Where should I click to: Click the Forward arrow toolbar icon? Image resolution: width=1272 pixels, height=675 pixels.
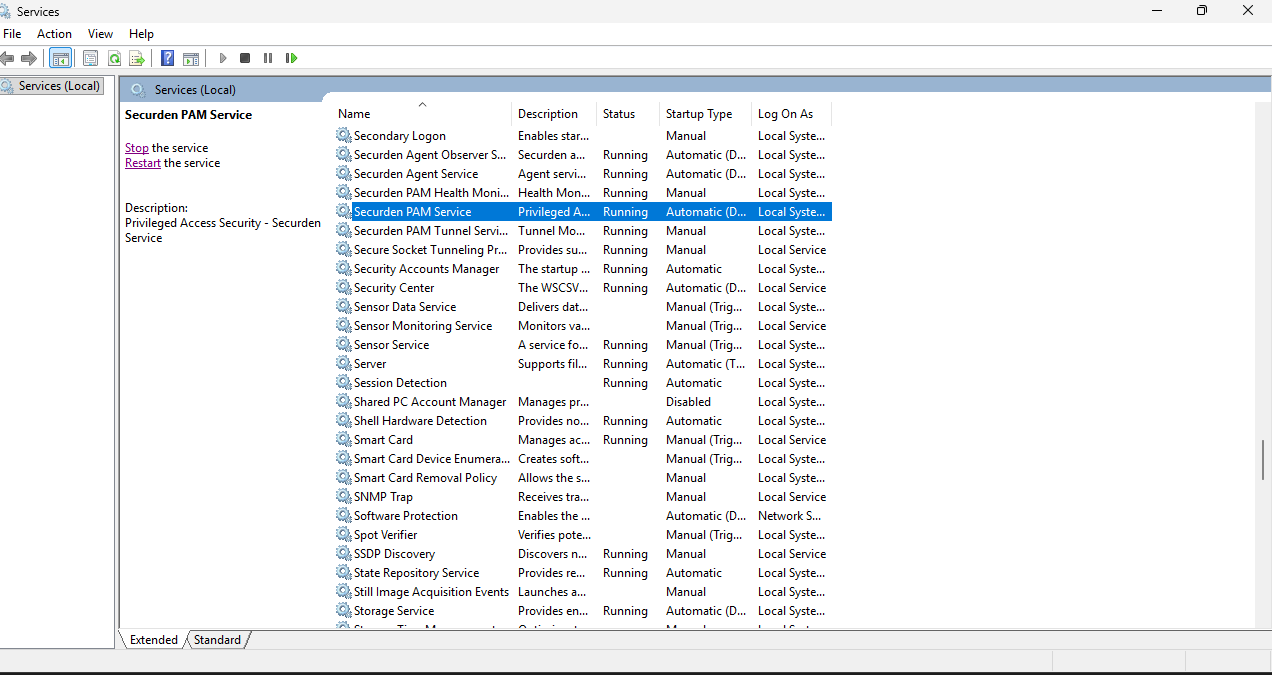click(x=29, y=58)
